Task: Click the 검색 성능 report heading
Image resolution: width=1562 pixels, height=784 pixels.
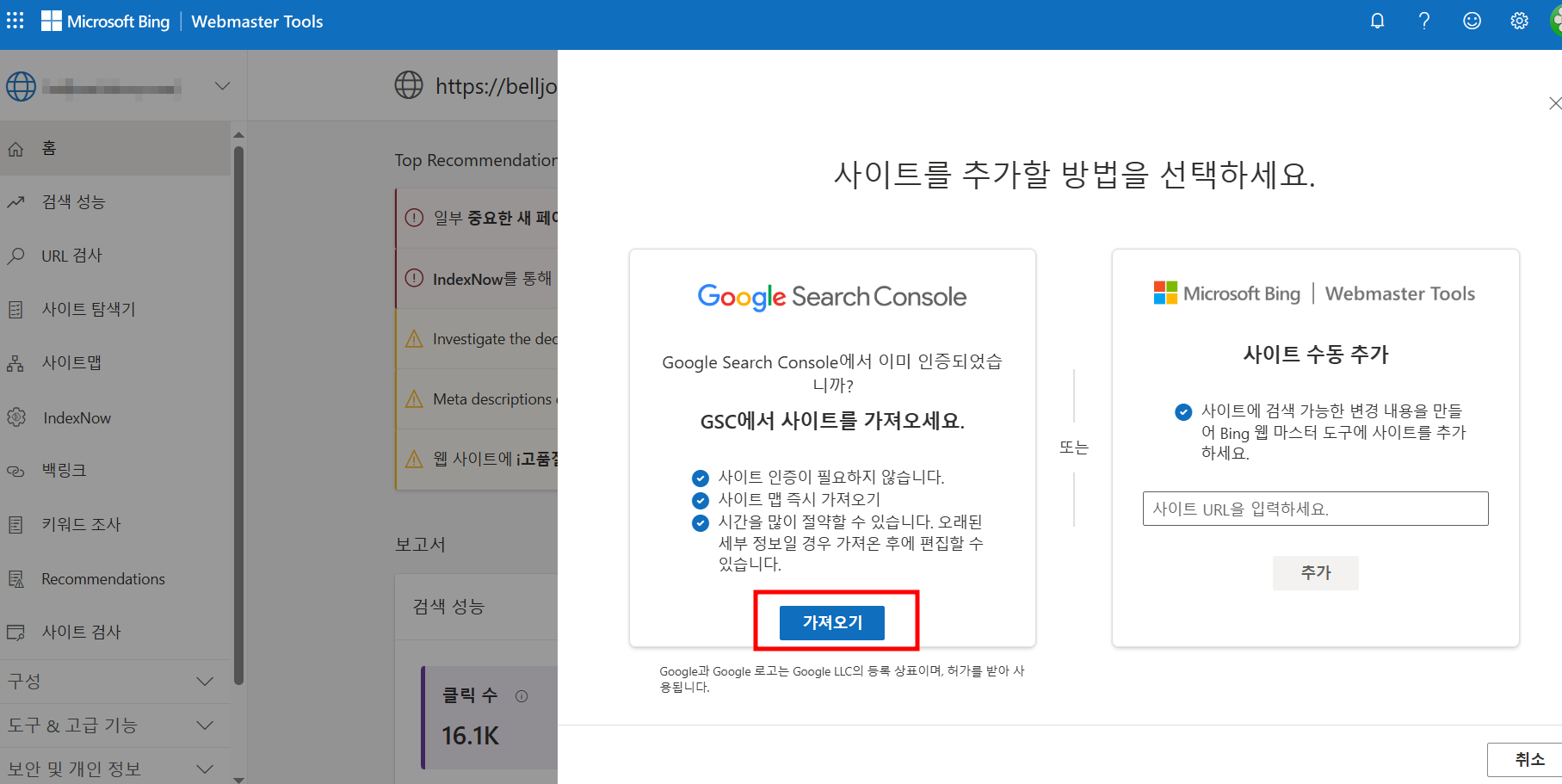Action: click(x=448, y=607)
